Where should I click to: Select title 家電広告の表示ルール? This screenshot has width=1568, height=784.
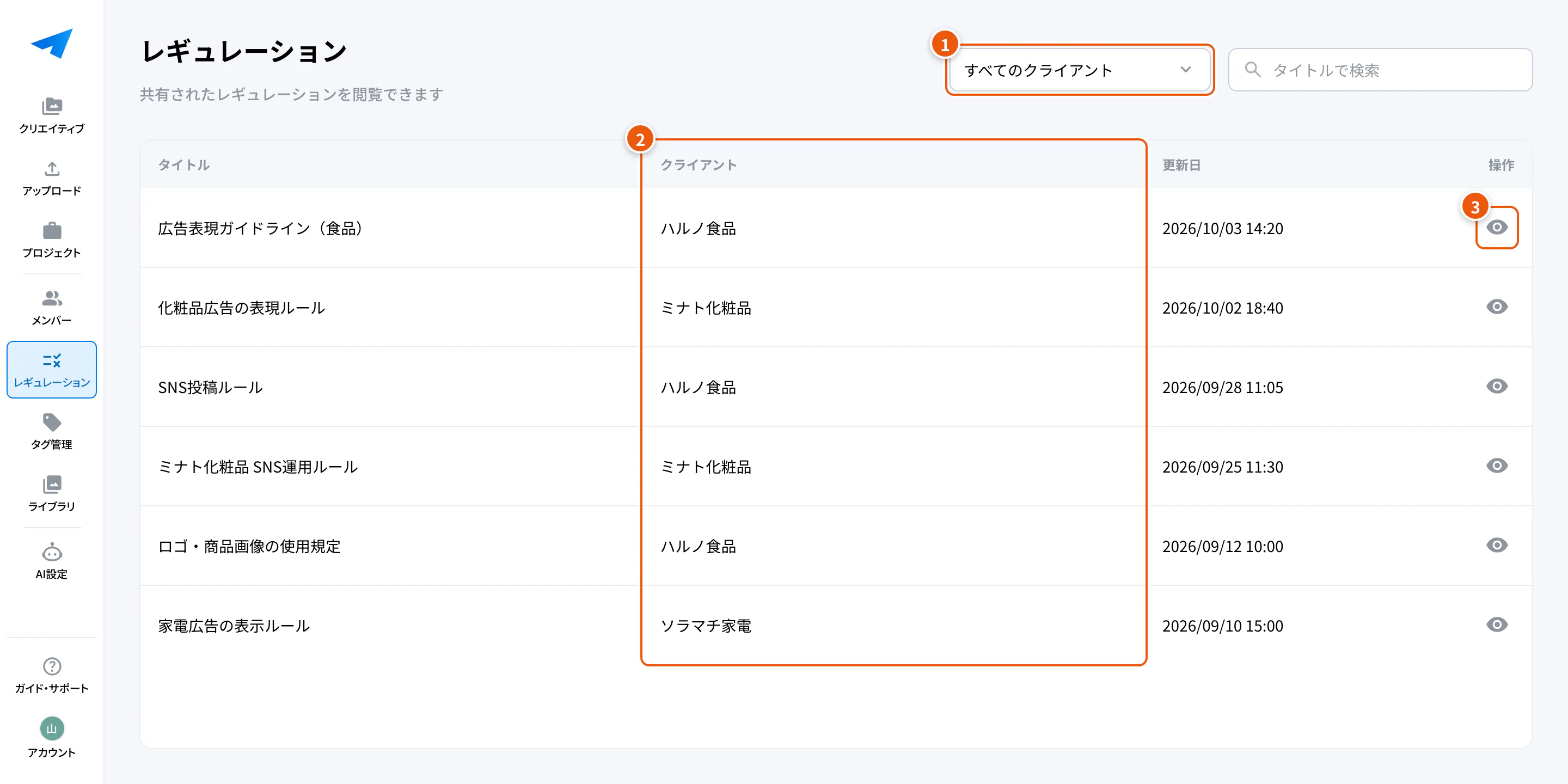pyautogui.click(x=234, y=626)
